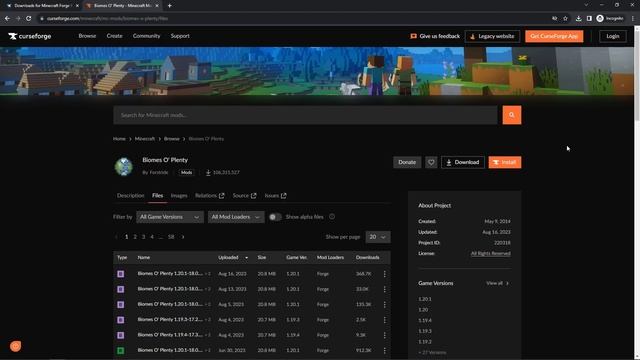Open Chrome three-dot menu
640x360 pixels.
point(633,18)
